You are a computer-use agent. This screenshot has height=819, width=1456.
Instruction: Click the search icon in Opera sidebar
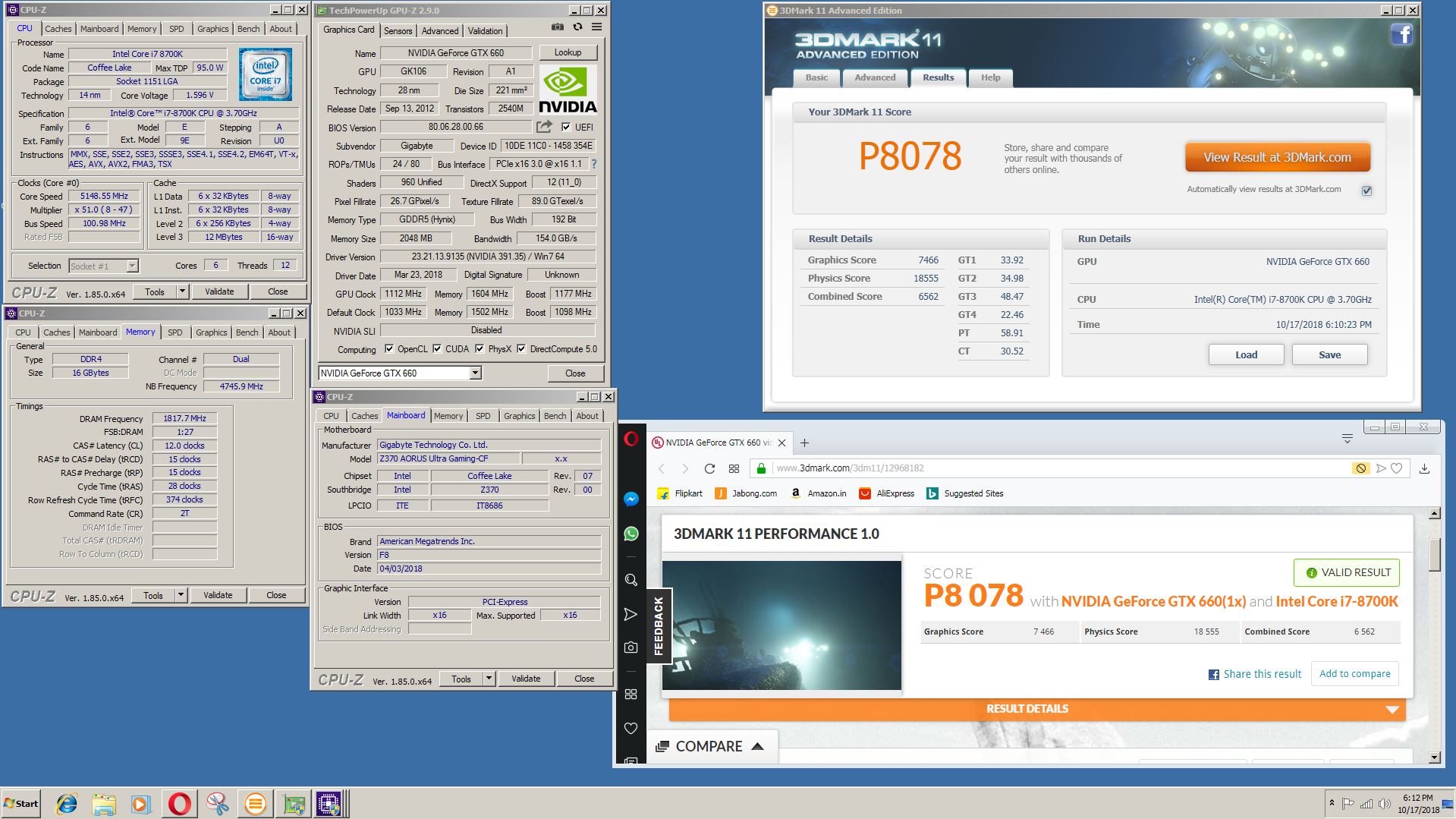[x=631, y=580]
